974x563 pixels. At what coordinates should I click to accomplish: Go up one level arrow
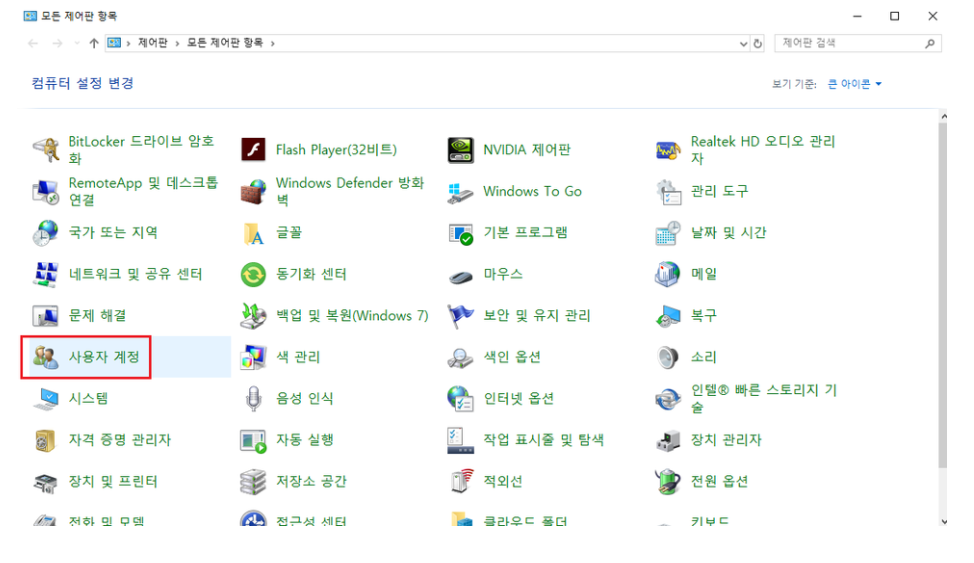click(x=94, y=43)
